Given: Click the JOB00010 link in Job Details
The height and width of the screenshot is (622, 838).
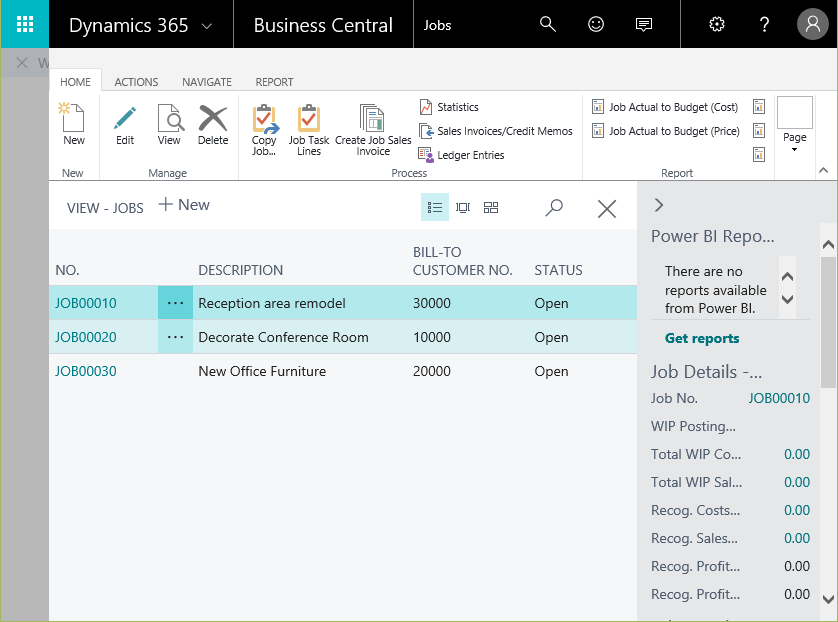Looking at the screenshot, I should point(779,398).
